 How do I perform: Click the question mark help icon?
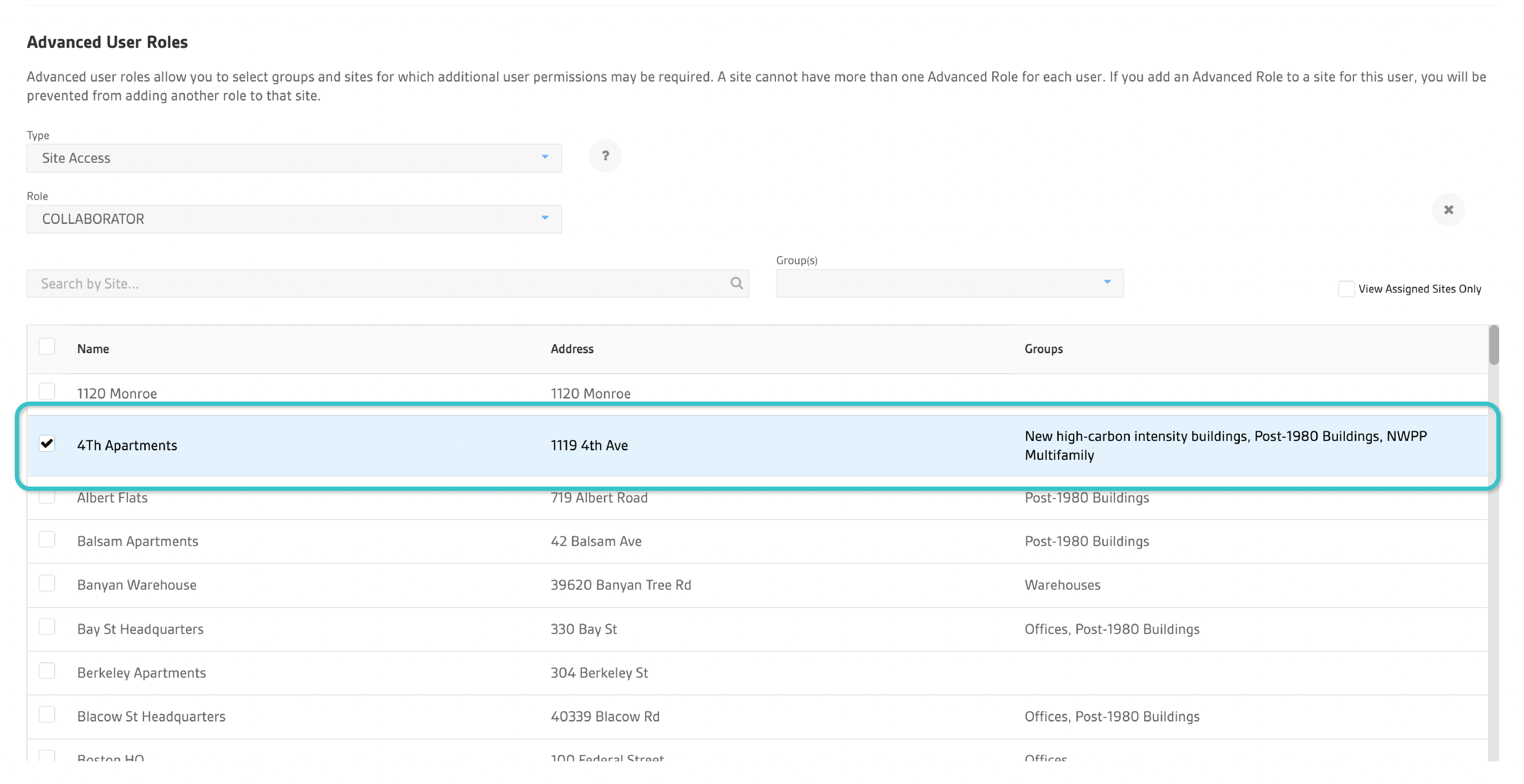click(x=605, y=156)
